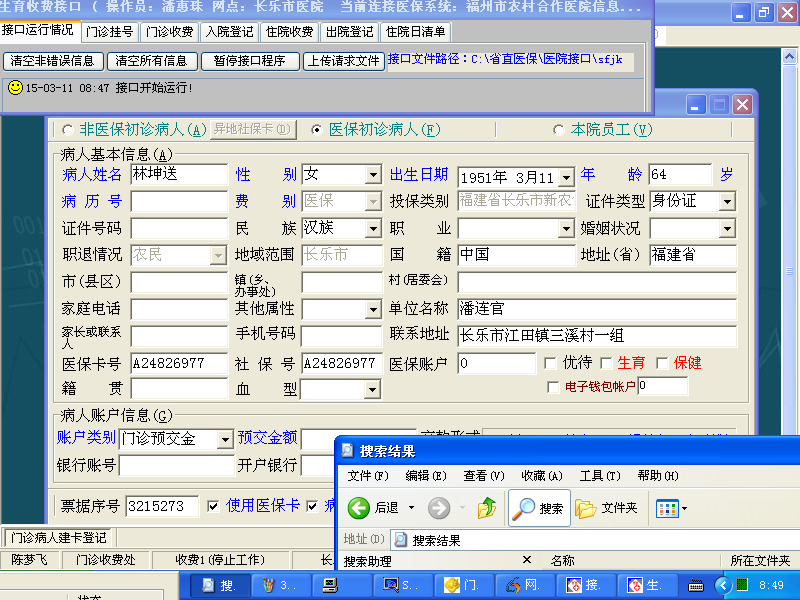The height and width of the screenshot is (600, 800).
Task: Switch to 出院登记 tab
Action: pos(349,32)
